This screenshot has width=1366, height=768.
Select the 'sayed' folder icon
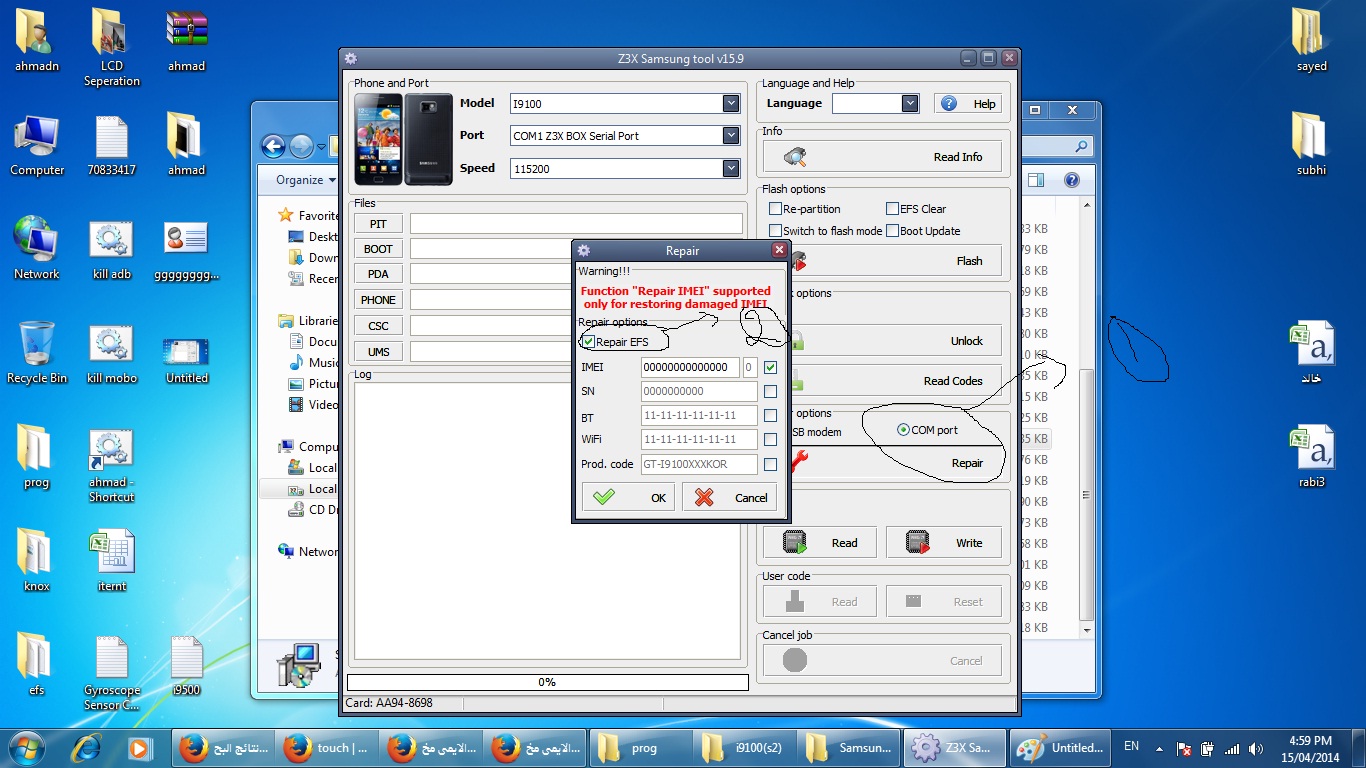tap(1311, 40)
